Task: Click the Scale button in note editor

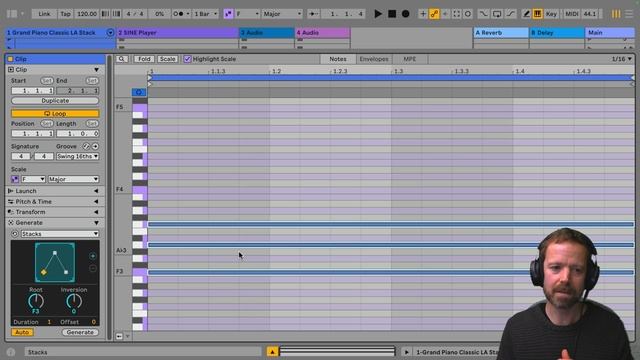Action: 167,59
